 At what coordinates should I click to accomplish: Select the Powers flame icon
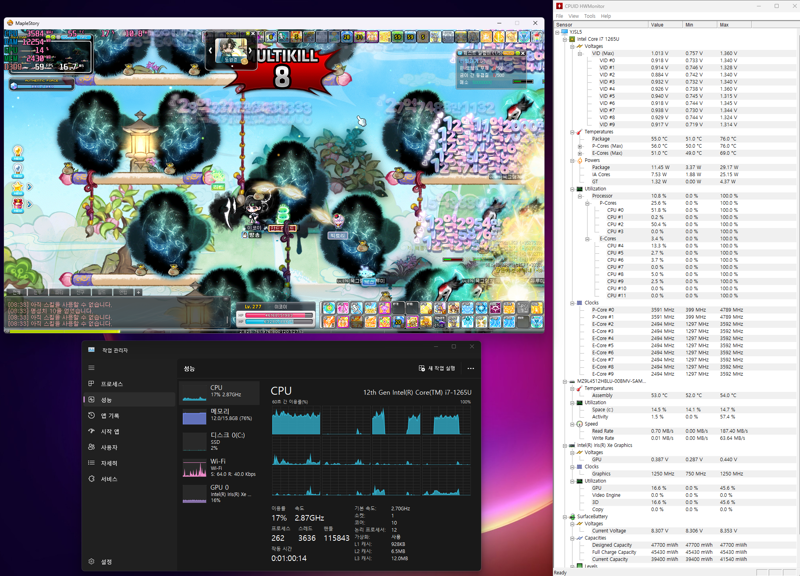click(x=580, y=160)
